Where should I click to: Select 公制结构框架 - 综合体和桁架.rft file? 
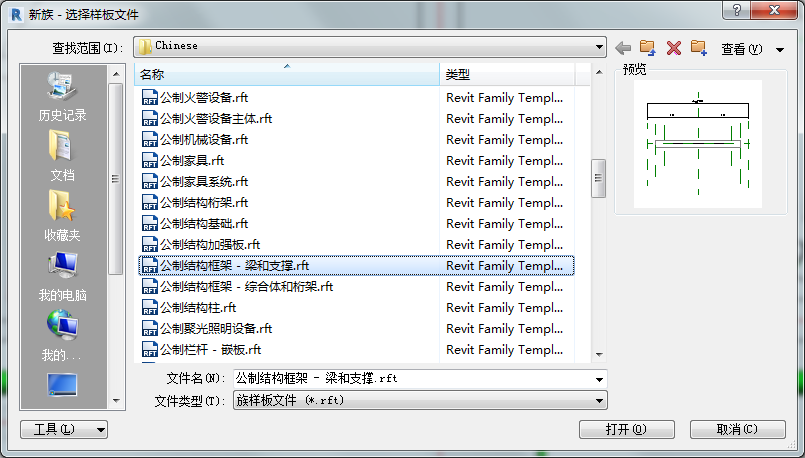(x=356, y=287)
